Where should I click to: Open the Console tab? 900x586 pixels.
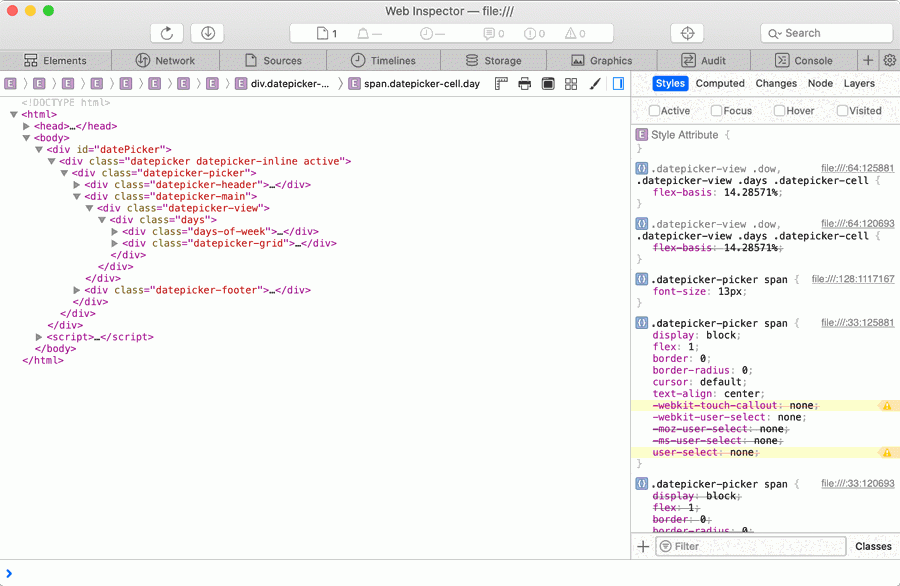coord(803,60)
